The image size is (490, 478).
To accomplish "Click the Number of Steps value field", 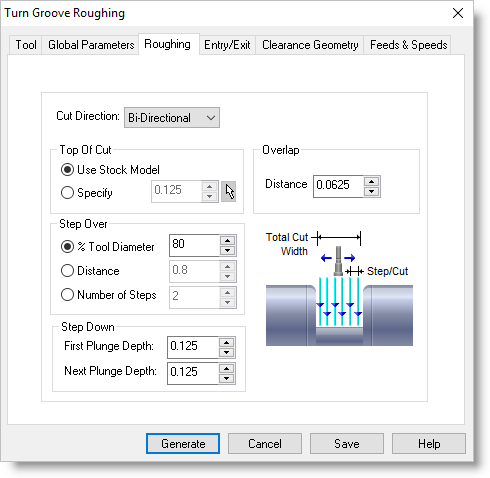I will [194, 297].
